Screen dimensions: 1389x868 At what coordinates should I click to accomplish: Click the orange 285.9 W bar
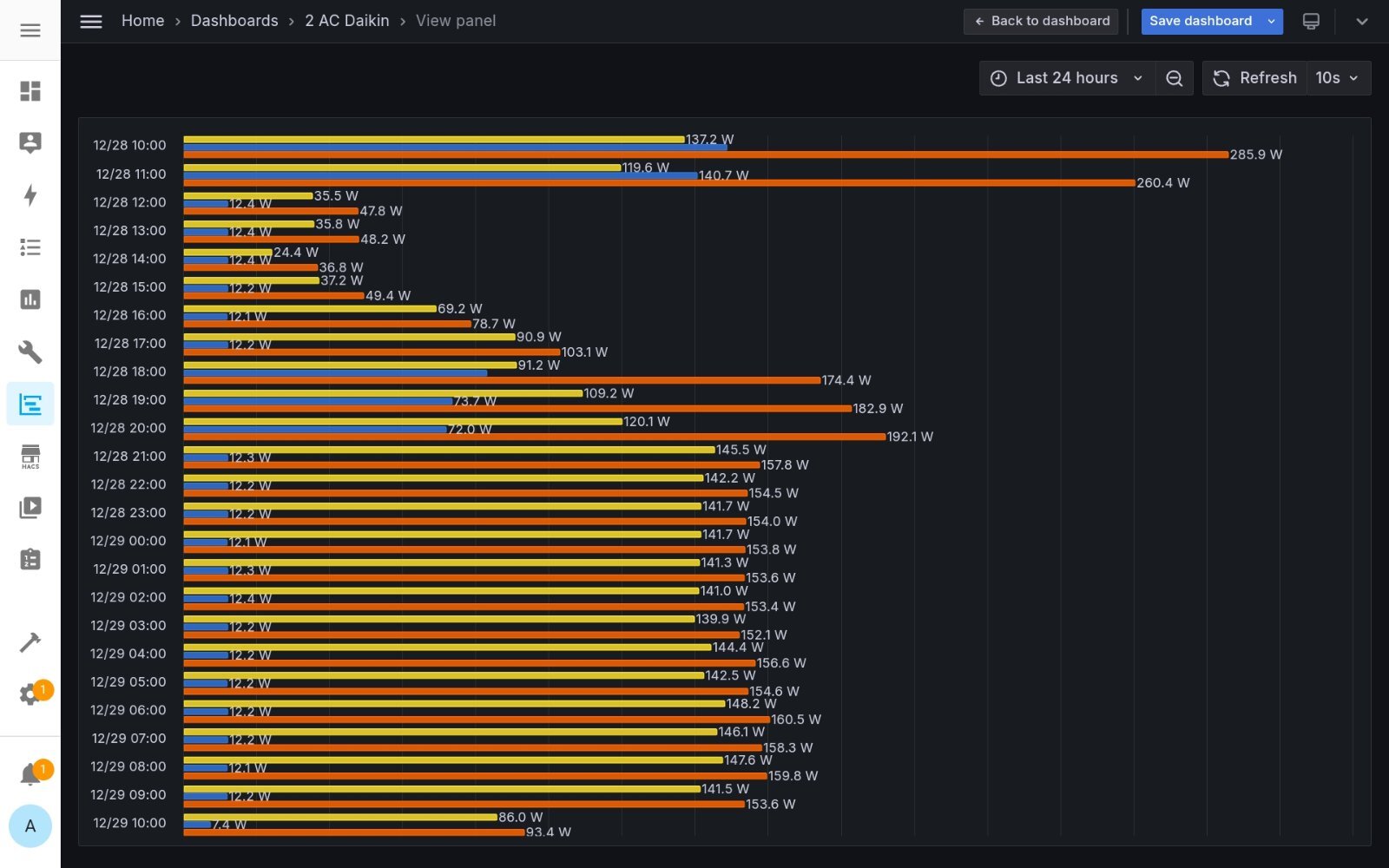[705, 155]
